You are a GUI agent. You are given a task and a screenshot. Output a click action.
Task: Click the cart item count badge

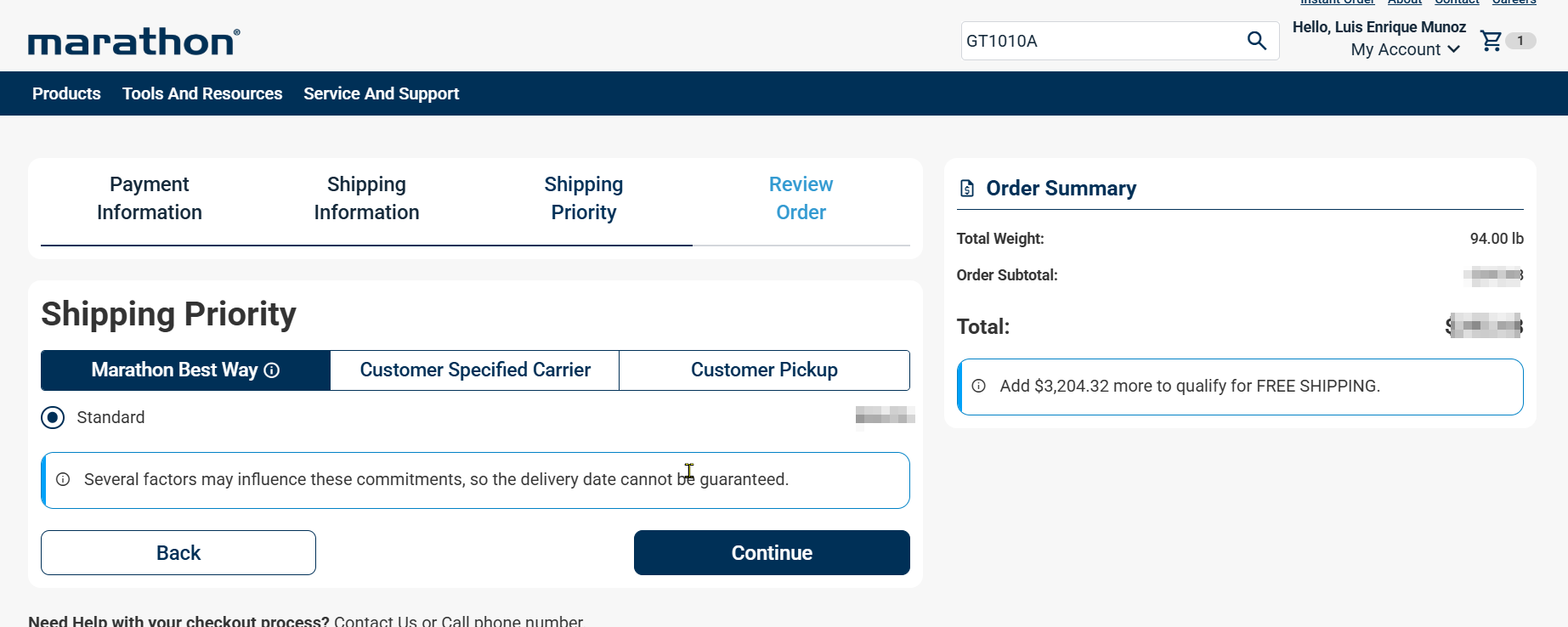pos(1520,41)
